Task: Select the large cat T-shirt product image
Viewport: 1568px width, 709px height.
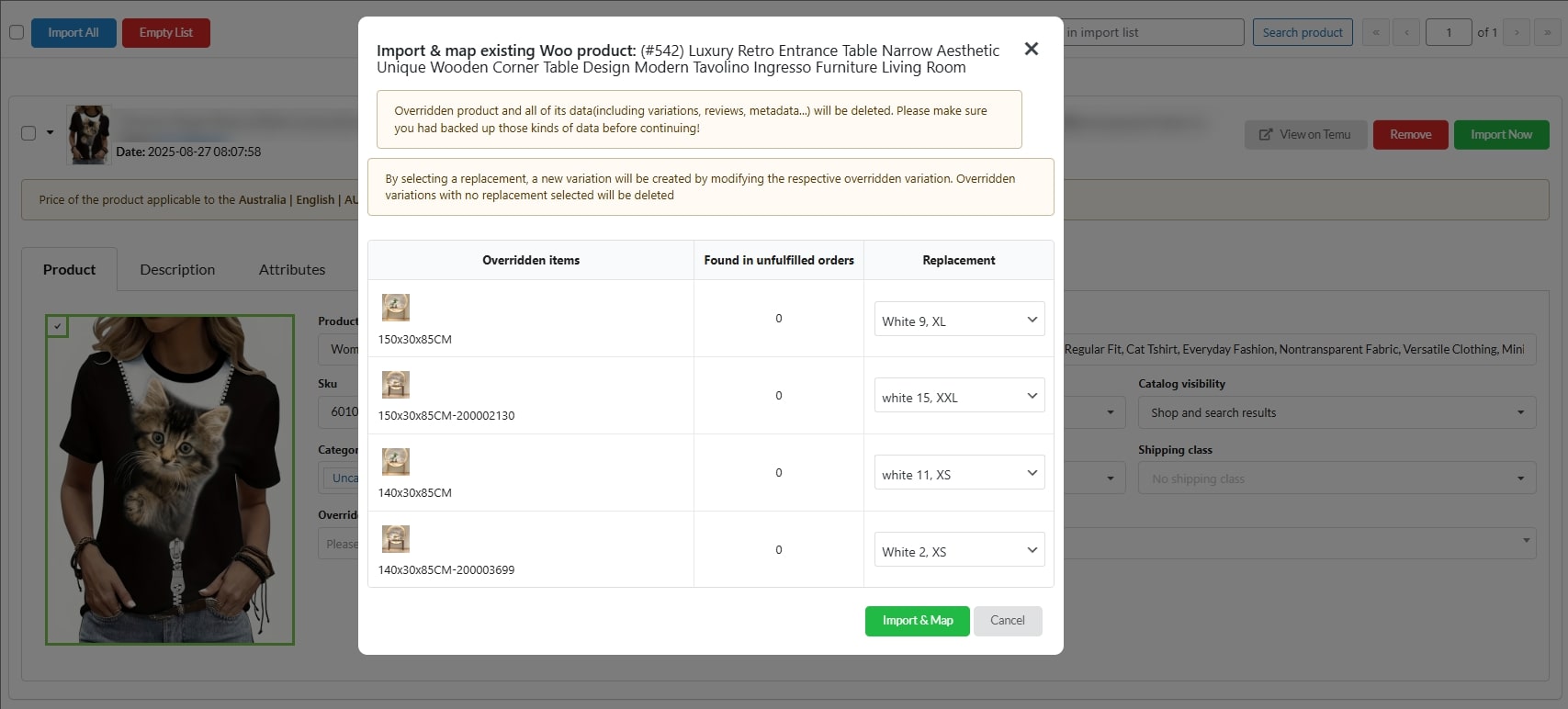Action: coord(170,479)
